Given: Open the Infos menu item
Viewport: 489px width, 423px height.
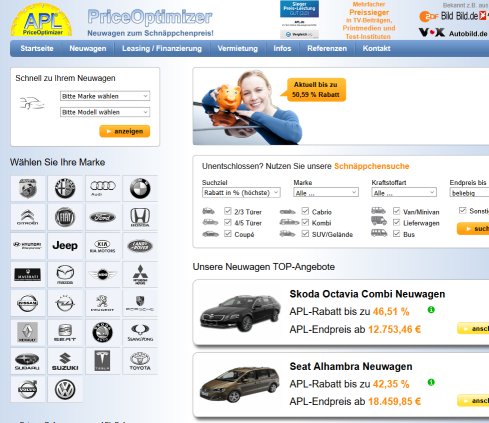Looking at the screenshot, I should point(282,48).
